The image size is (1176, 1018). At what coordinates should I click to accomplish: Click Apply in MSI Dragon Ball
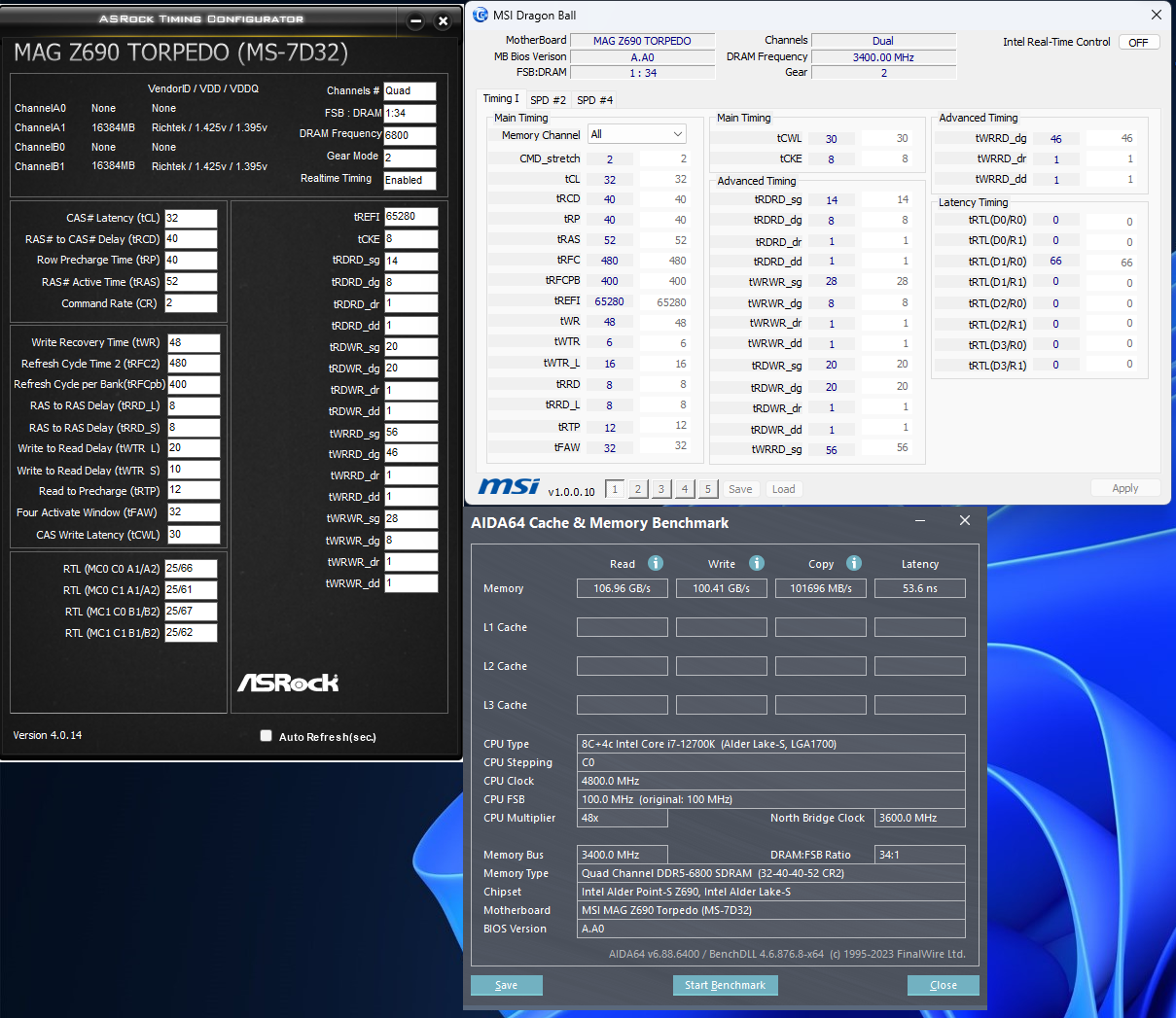[1124, 488]
